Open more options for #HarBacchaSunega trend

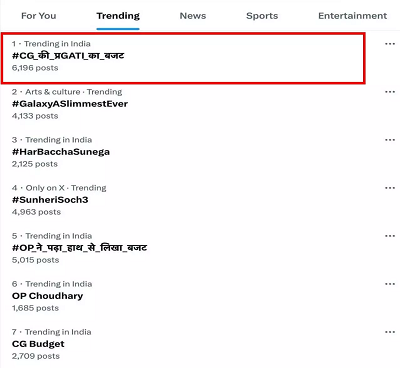click(390, 140)
